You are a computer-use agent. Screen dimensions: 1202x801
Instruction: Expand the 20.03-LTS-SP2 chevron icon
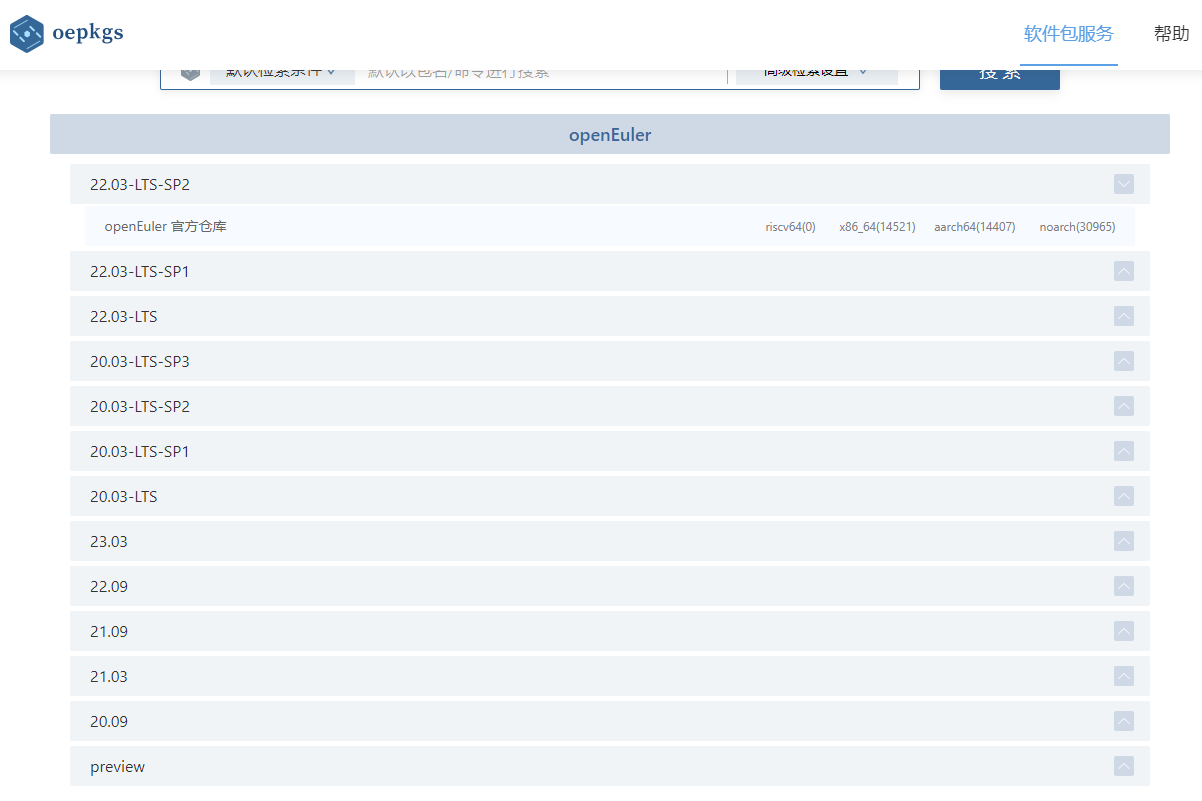pyautogui.click(x=1123, y=406)
